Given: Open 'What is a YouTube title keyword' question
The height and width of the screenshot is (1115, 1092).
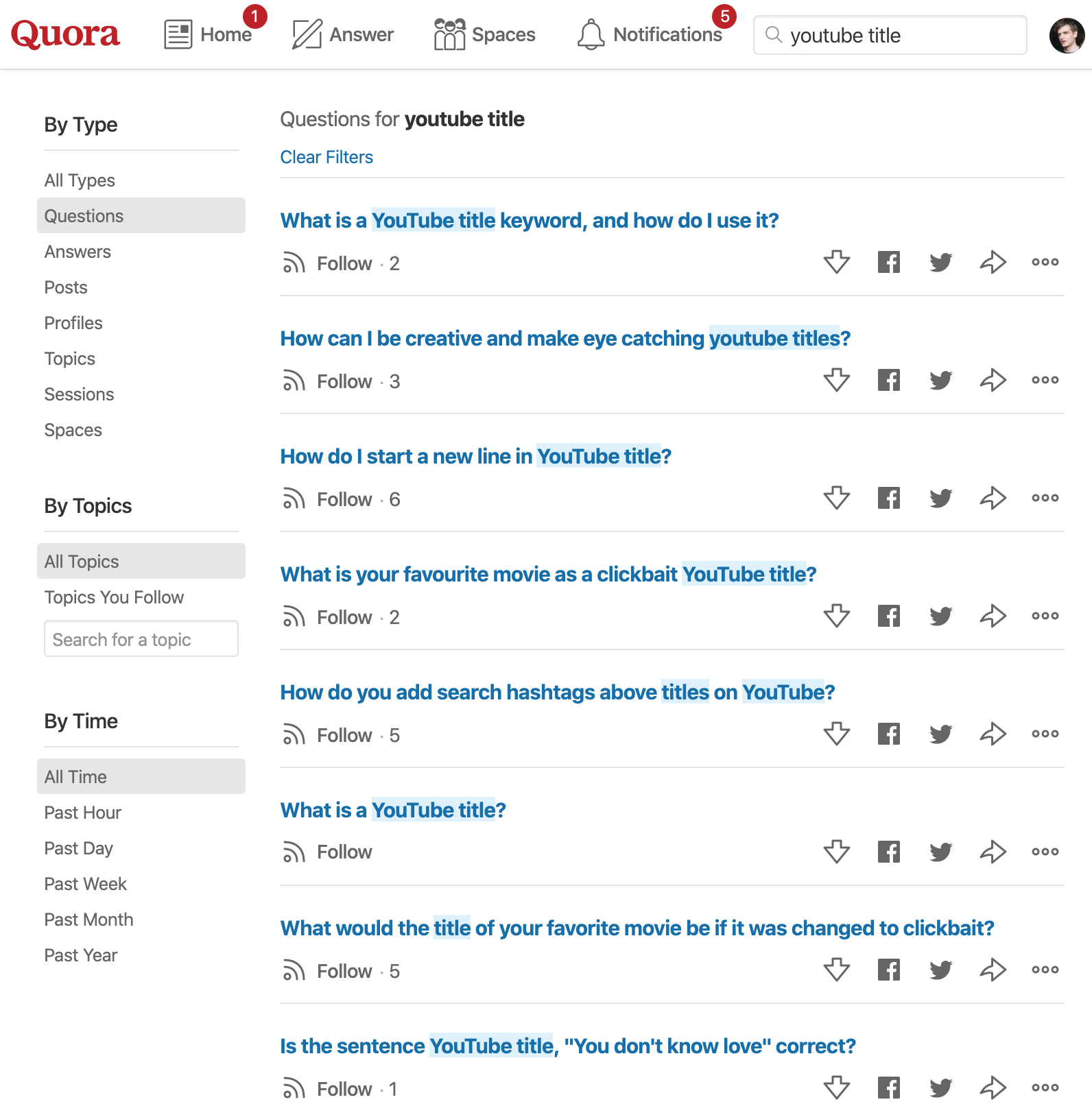Looking at the screenshot, I should coord(530,220).
